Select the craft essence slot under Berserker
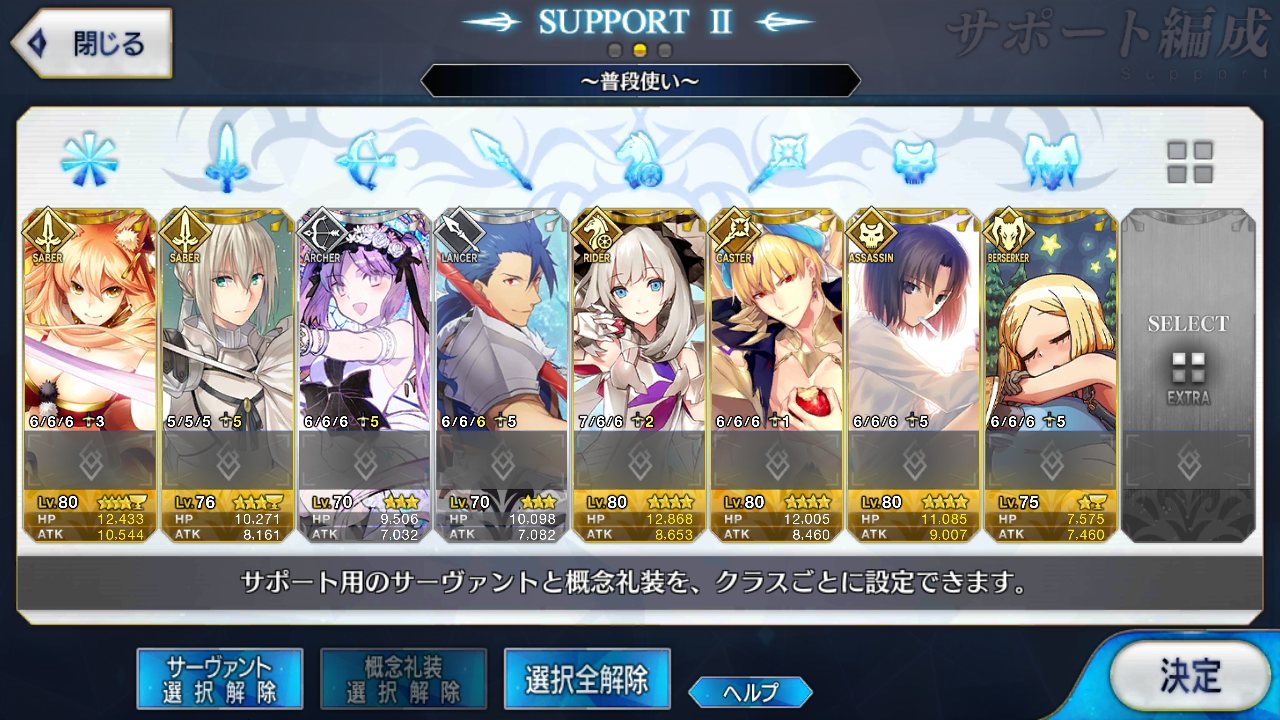Viewport: 1280px width, 720px height. tap(1051, 461)
